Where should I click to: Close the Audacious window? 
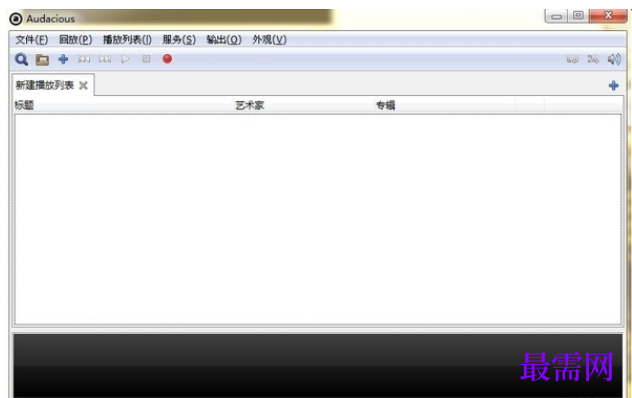pyautogui.click(x=608, y=15)
